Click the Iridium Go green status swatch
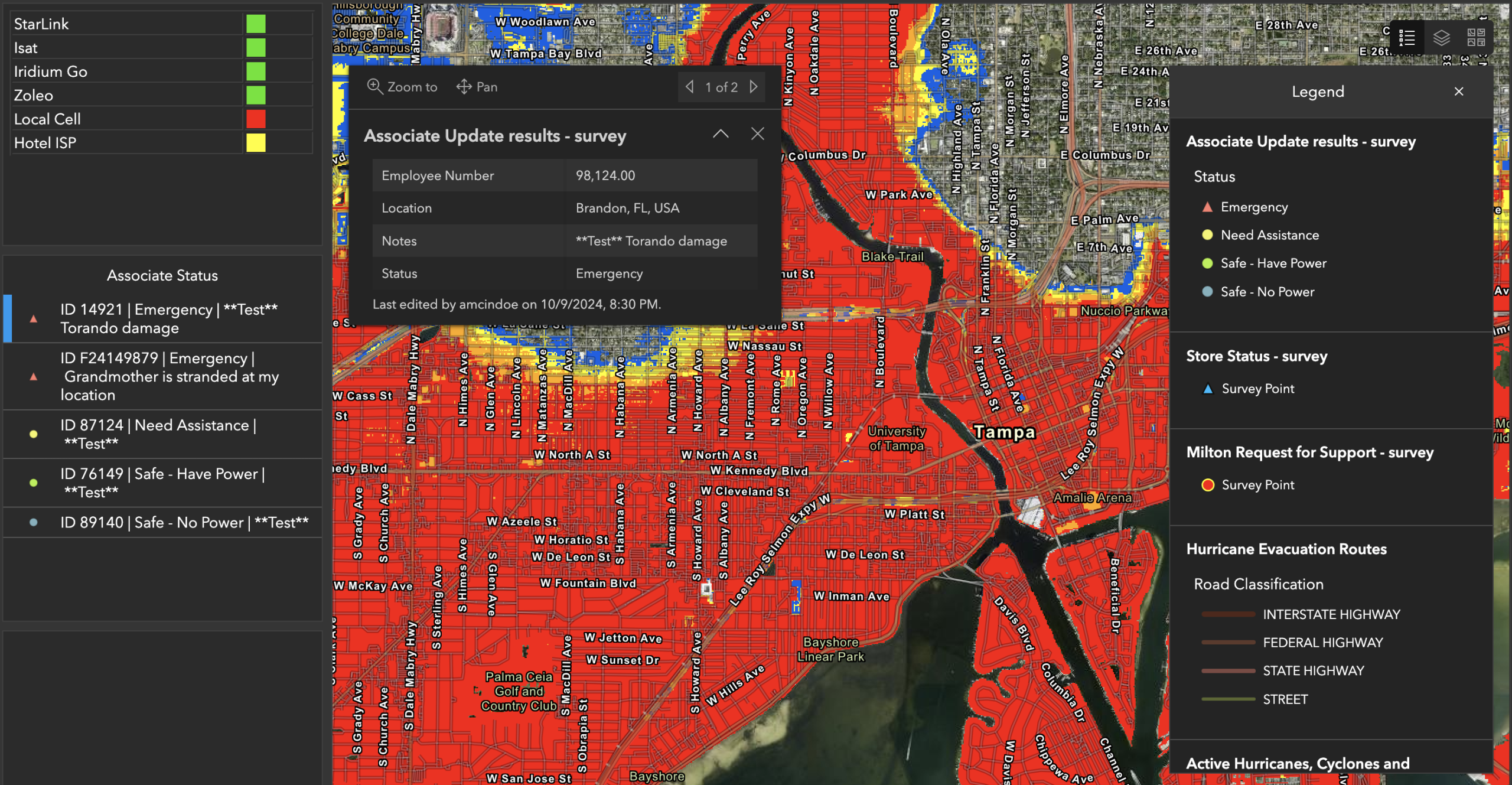Screen dimensions: 1512x785 pyautogui.click(x=256, y=71)
